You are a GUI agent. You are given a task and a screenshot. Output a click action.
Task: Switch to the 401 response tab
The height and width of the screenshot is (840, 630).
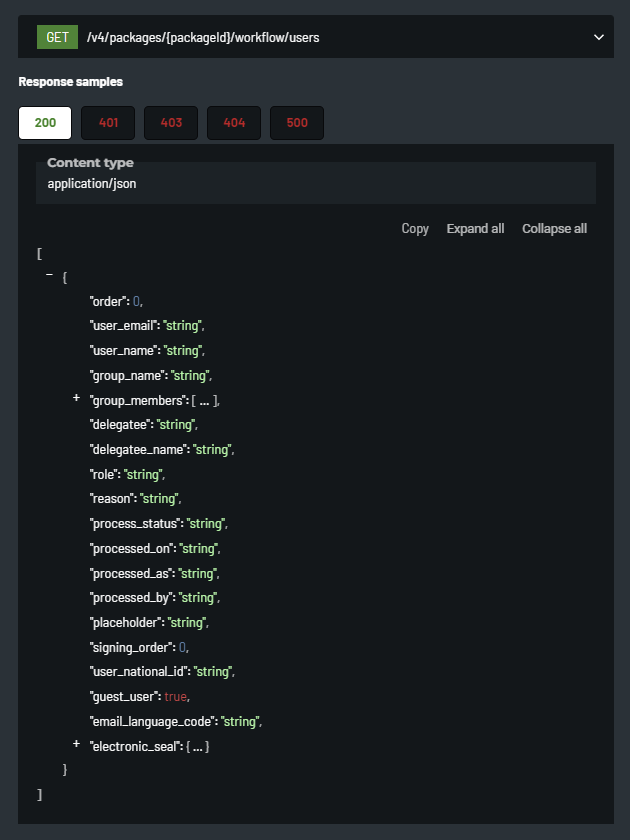click(x=108, y=123)
